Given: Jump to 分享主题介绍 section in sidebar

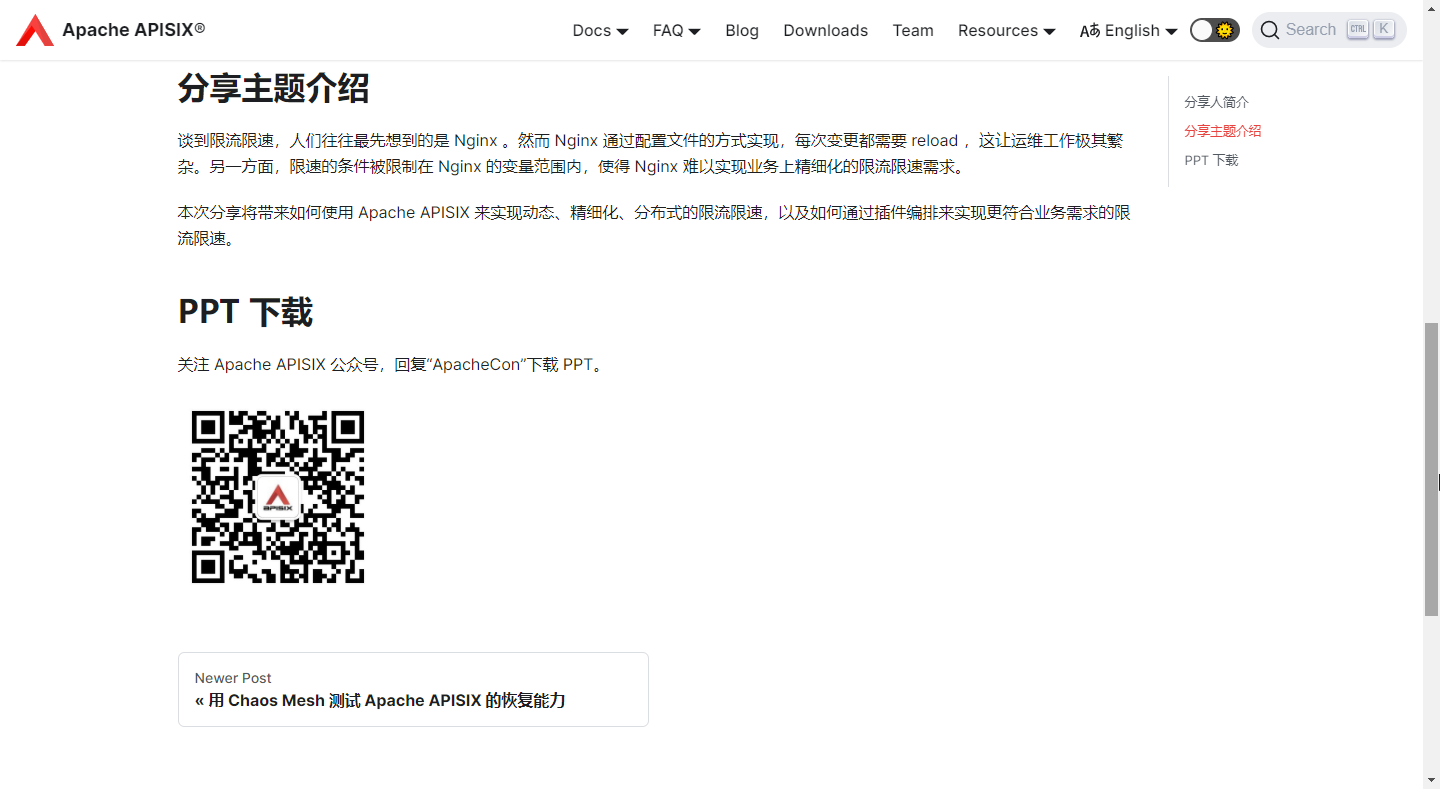Looking at the screenshot, I should tap(1222, 131).
